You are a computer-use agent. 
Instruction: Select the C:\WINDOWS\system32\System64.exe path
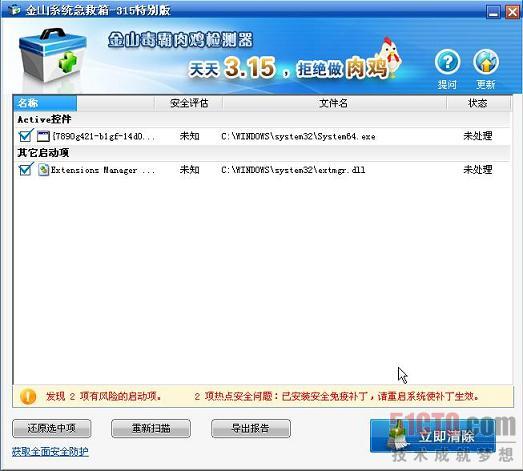pos(298,136)
